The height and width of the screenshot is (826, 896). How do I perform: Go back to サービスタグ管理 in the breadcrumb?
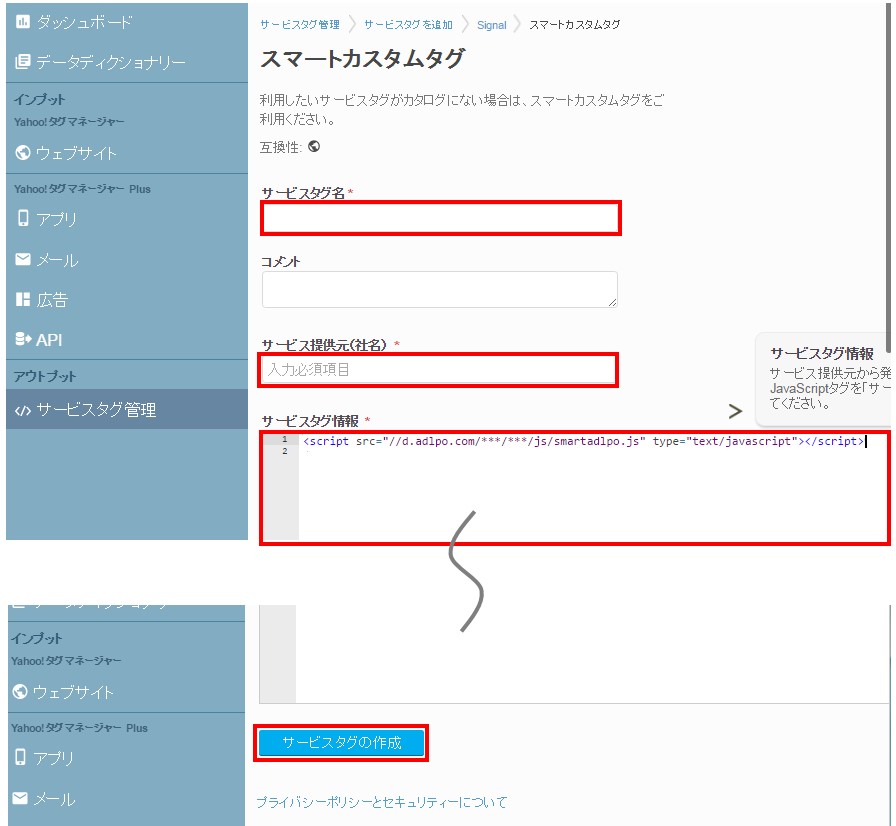click(x=300, y=25)
